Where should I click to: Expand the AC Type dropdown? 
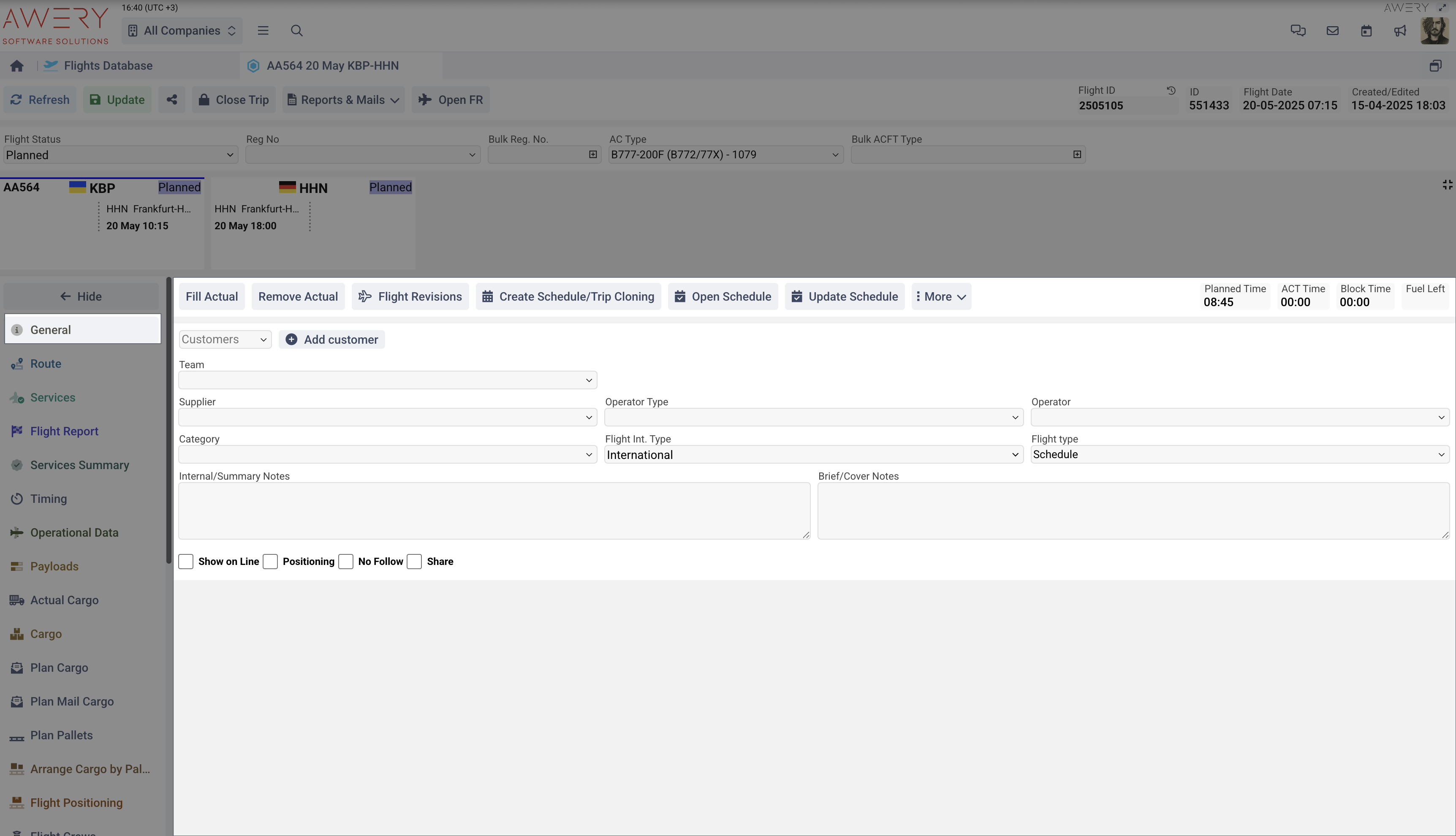click(725, 155)
